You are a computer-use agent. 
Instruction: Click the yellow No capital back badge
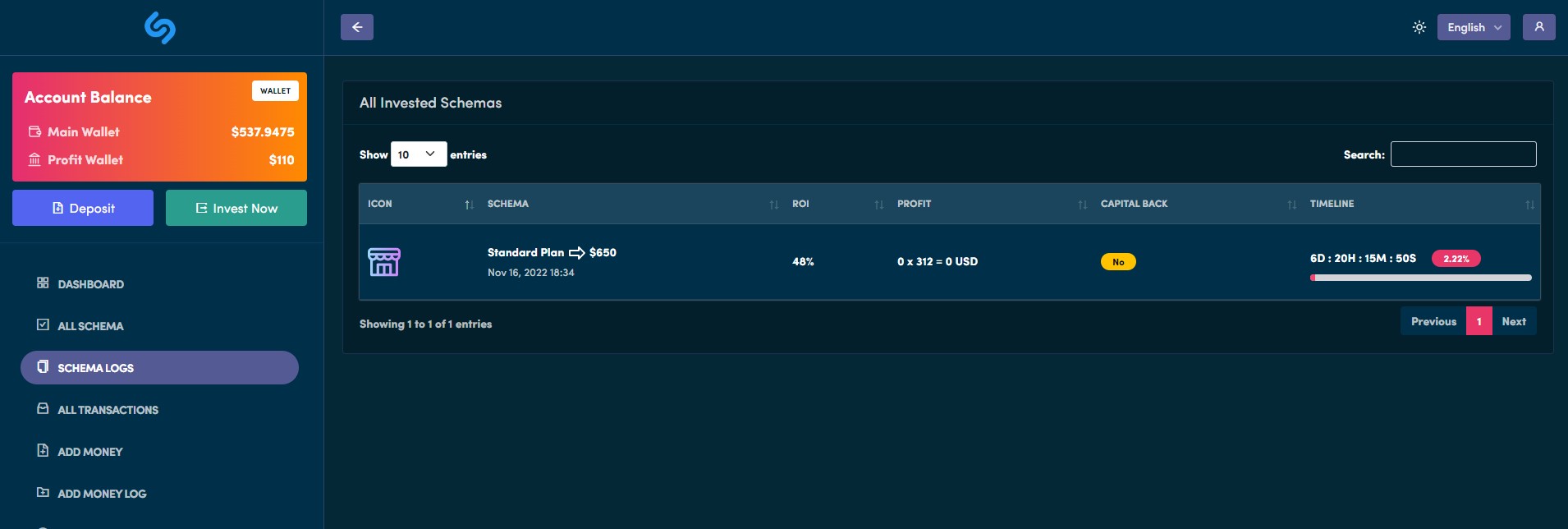[x=1118, y=262]
